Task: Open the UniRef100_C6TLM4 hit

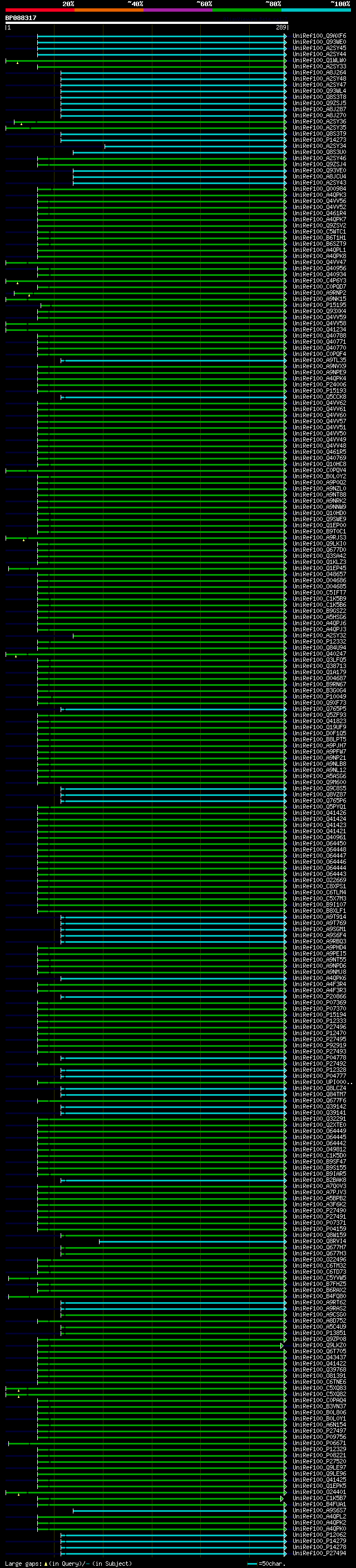Action: (x=319, y=892)
